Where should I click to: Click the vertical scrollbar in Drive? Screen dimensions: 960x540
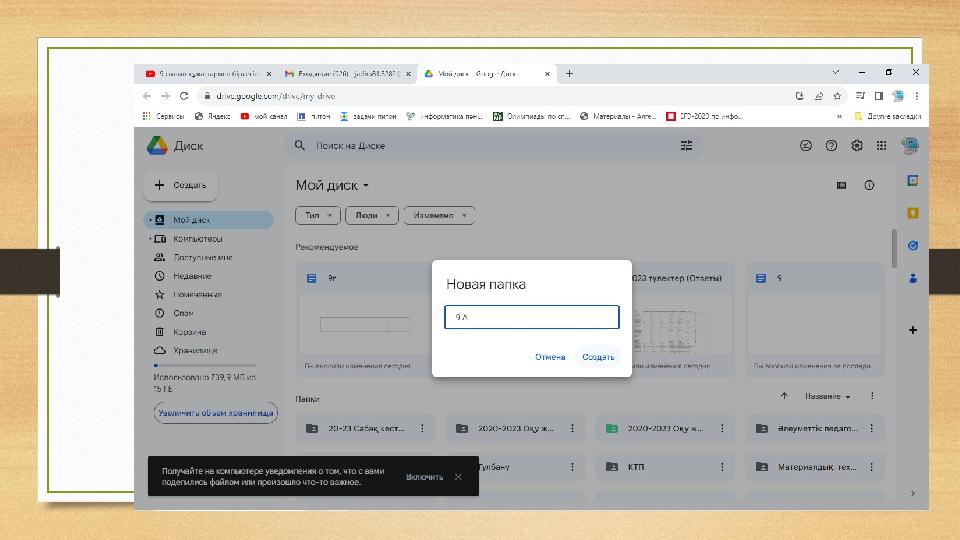point(894,249)
